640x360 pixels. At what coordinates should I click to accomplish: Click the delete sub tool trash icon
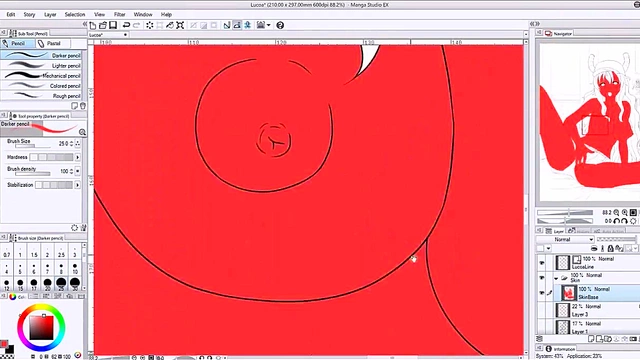click(83, 106)
